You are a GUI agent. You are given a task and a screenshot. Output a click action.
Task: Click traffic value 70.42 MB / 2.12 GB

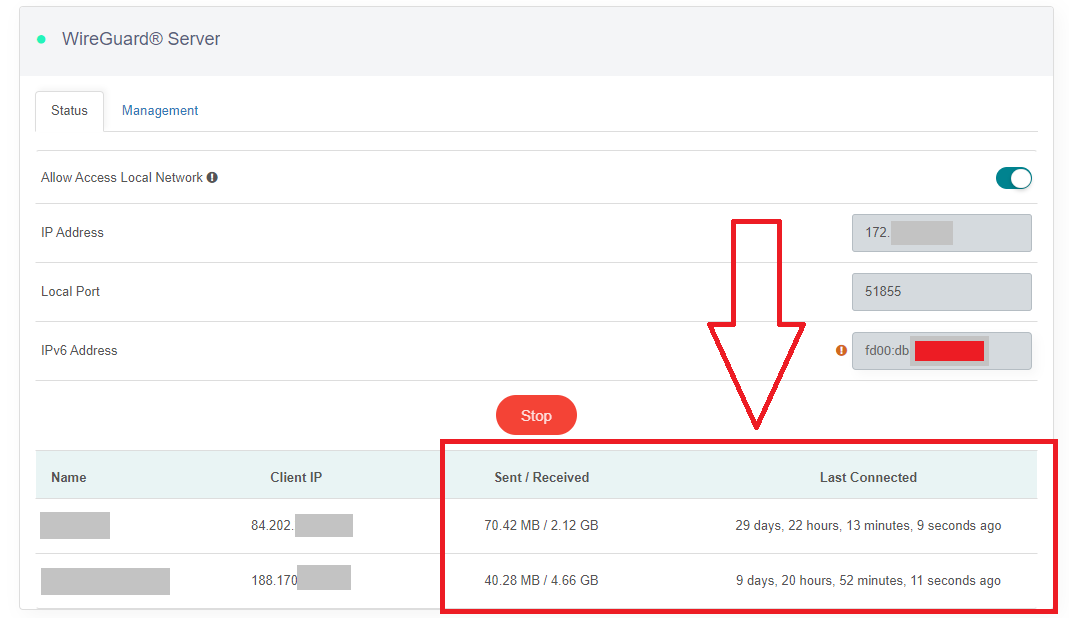pyautogui.click(x=541, y=525)
